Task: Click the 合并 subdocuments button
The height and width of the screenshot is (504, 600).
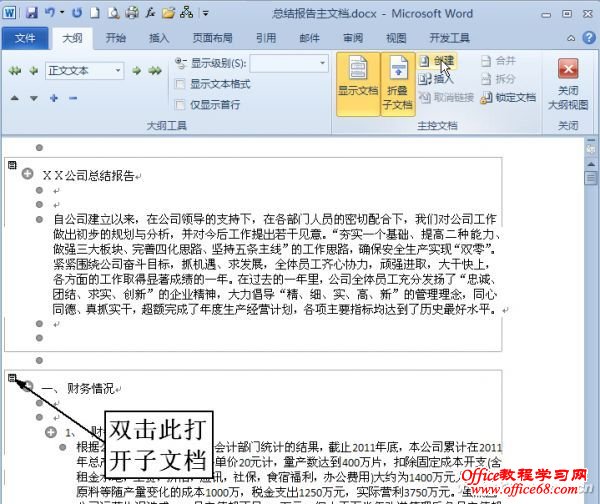Action: click(x=498, y=61)
